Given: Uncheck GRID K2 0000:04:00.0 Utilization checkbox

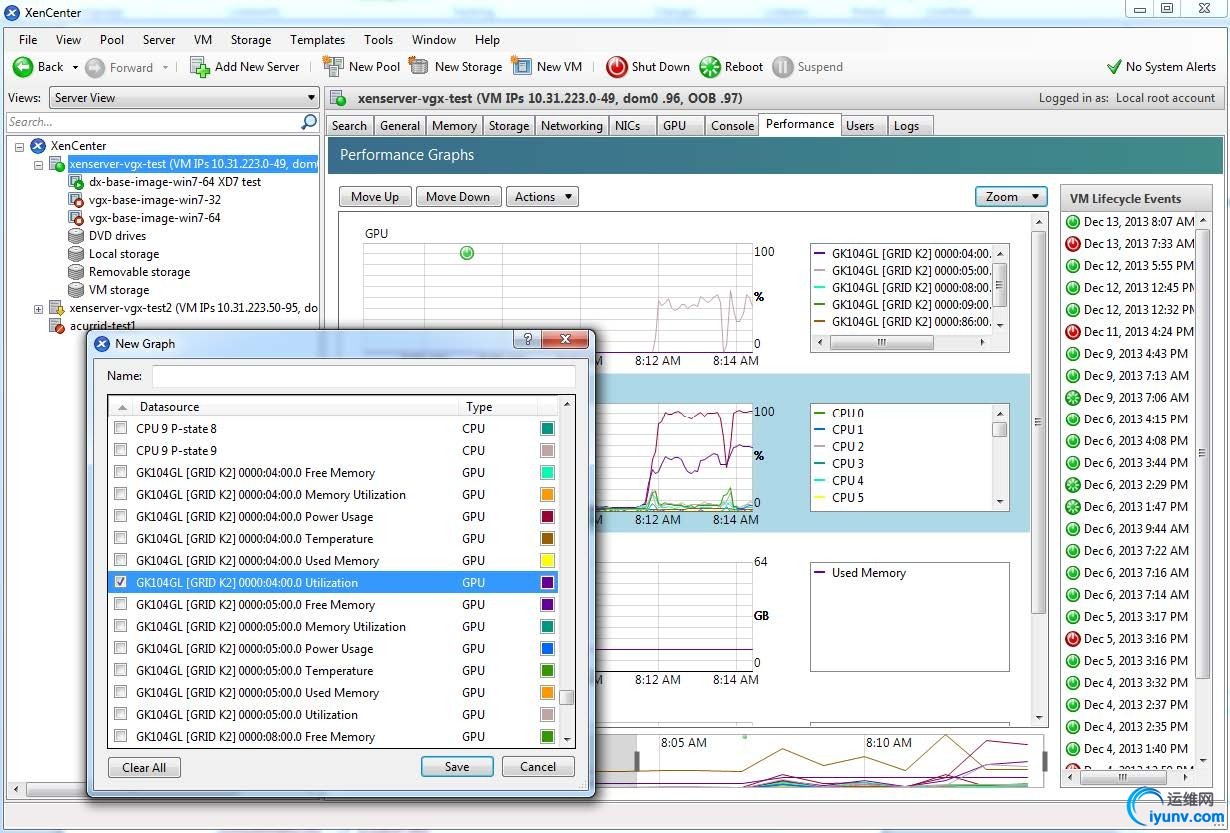Looking at the screenshot, I should pos(121,582).
